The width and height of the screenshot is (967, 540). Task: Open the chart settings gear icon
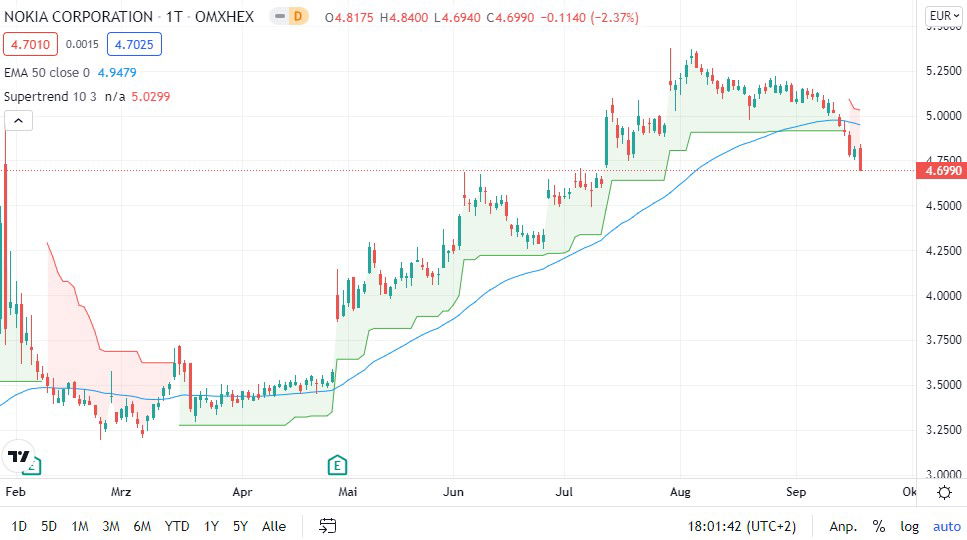(x=944, y=492)
